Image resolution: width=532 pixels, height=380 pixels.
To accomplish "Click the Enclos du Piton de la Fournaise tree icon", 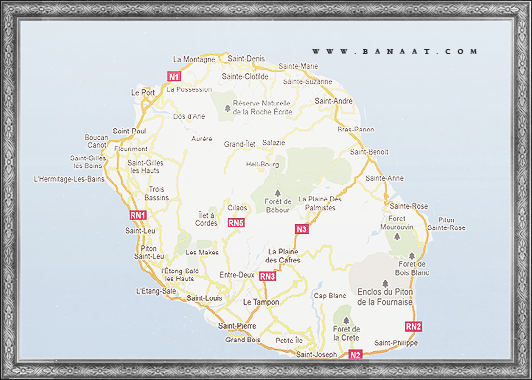I will coord(385,283).
